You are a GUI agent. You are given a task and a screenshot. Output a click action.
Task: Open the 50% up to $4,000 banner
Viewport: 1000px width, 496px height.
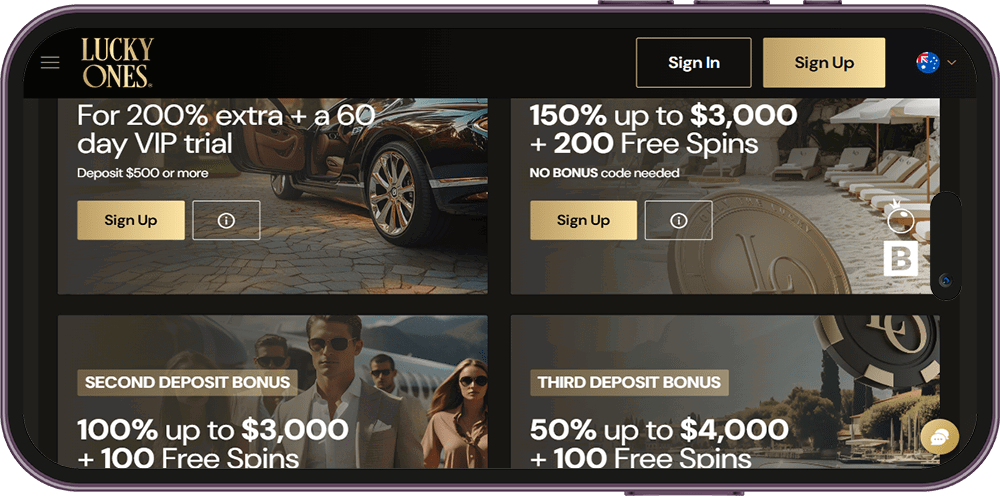tap(725, 391)
